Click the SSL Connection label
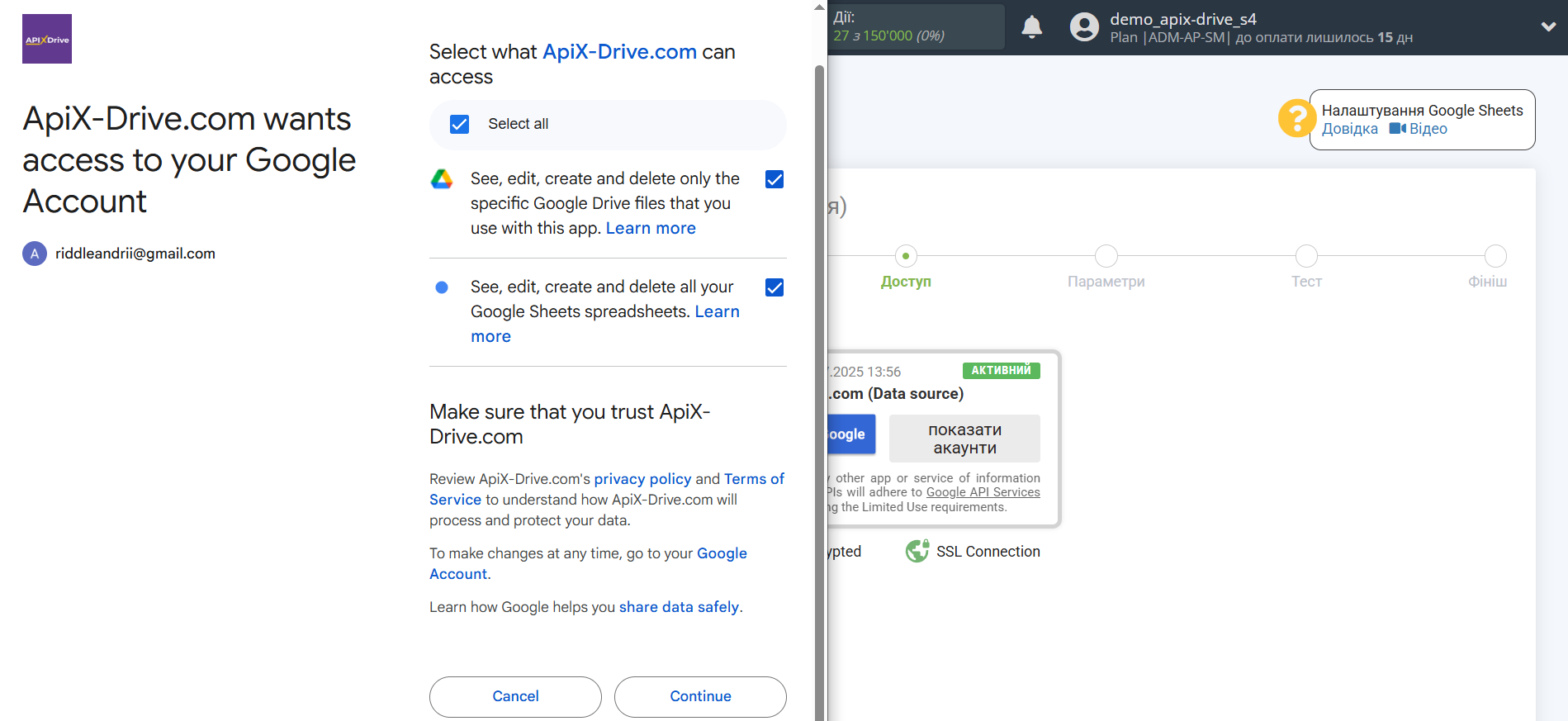This screenshot has width=1568, height=721. [x=988, y=552]
